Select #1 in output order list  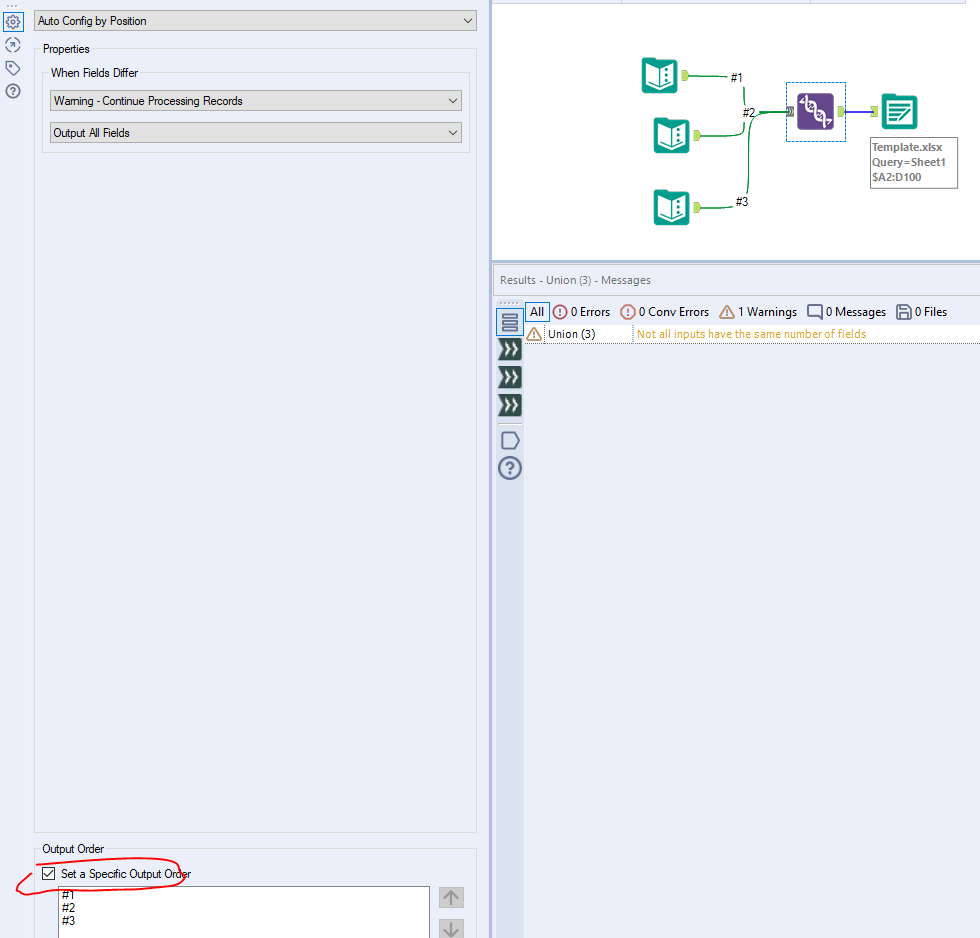pos(68,895)
